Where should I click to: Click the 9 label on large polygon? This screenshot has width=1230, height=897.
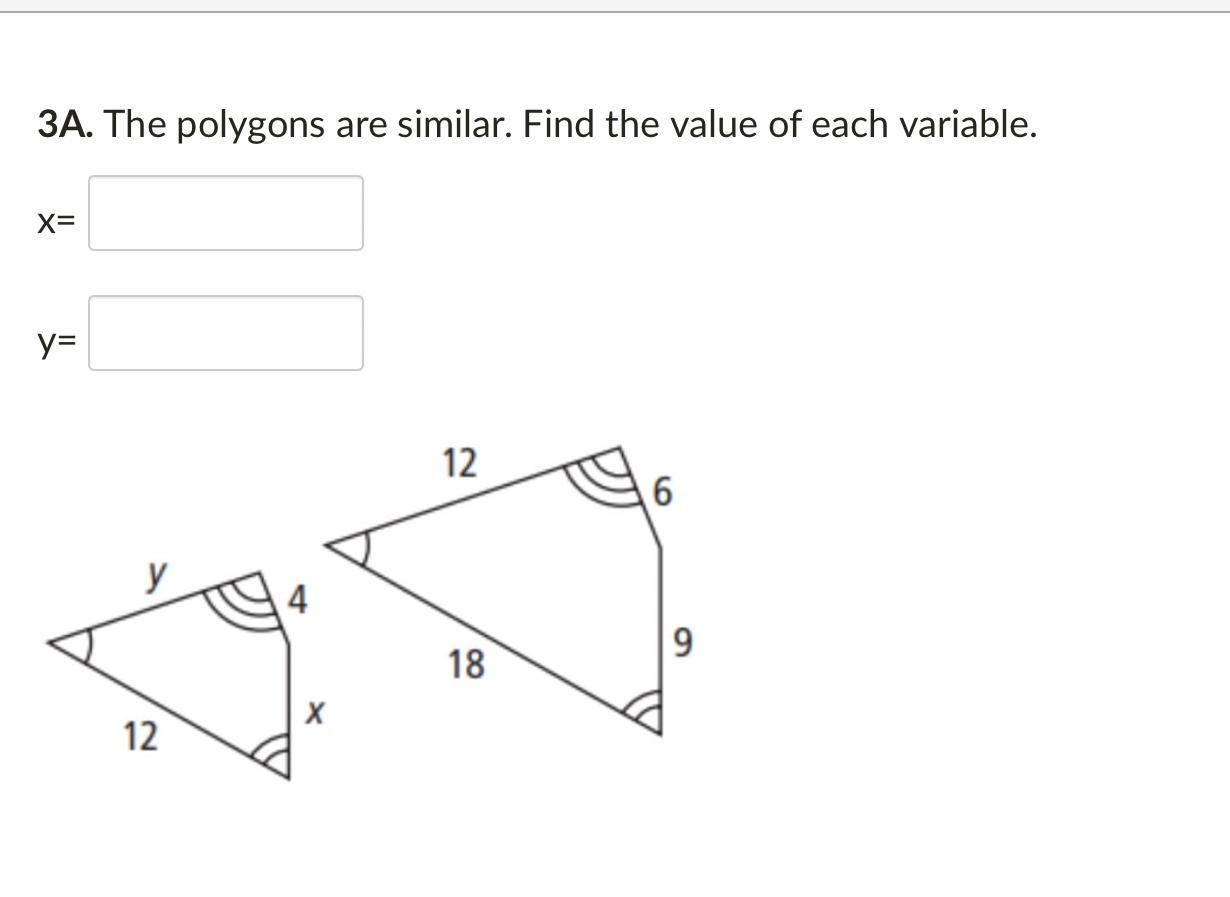(682, 643)
